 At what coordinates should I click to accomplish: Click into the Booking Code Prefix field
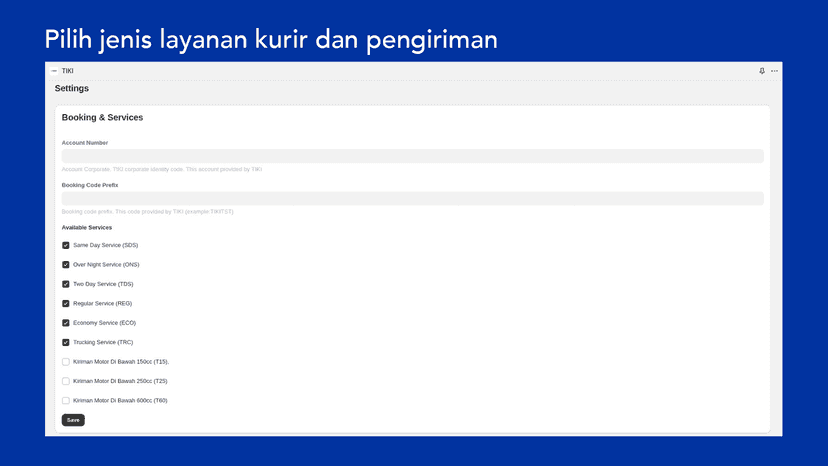pos(412,198)
